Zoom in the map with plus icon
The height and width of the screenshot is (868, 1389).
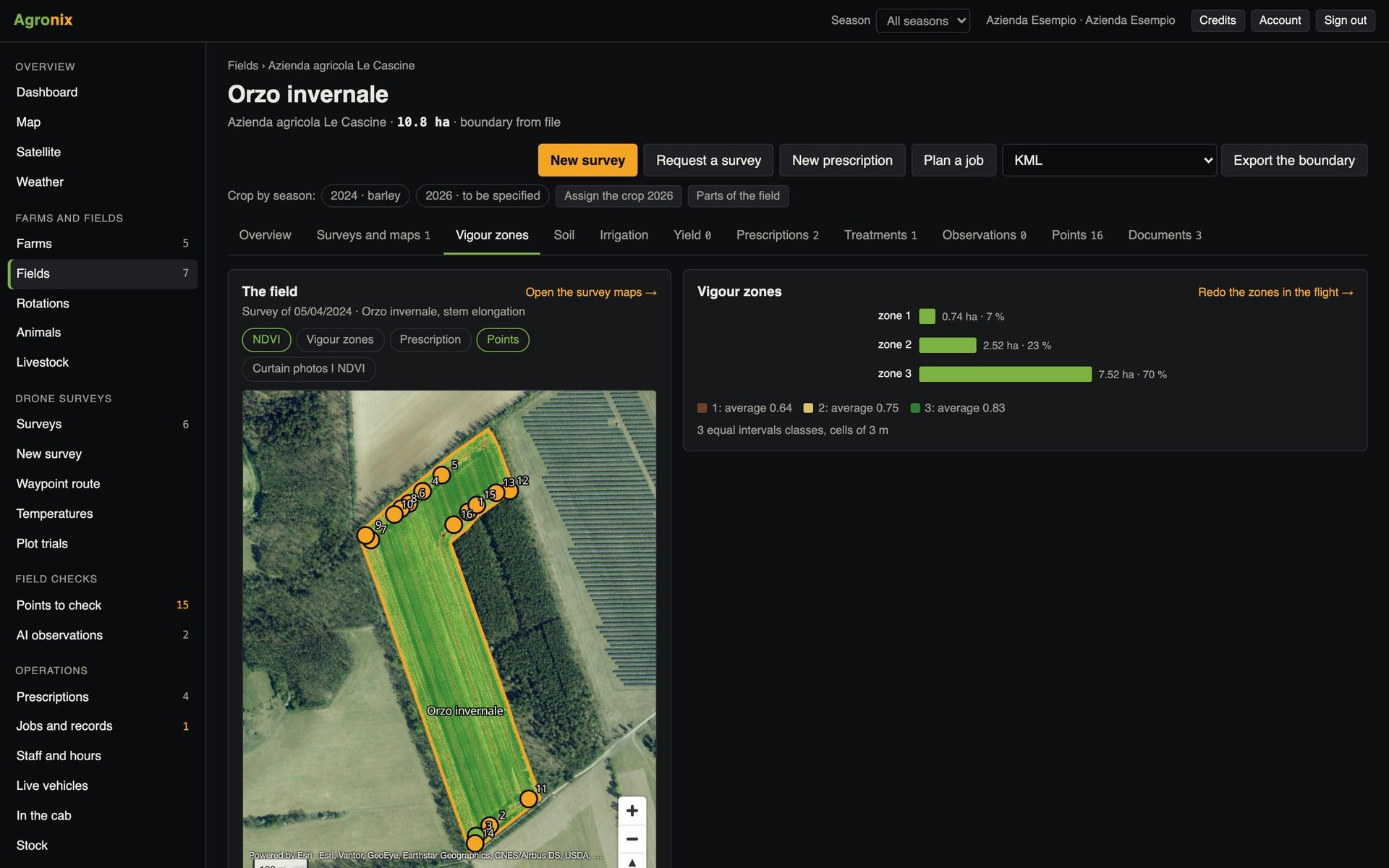pos(632,811)
